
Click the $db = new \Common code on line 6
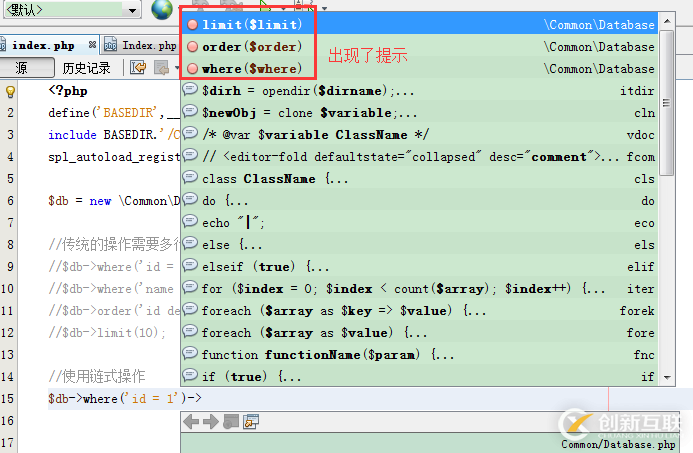click(x=114, y=201)
